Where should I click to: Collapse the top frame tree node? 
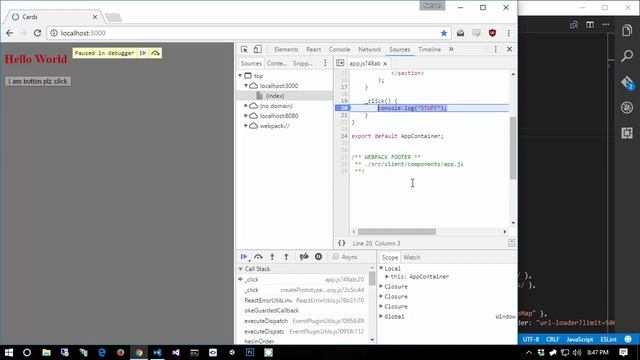240,76
